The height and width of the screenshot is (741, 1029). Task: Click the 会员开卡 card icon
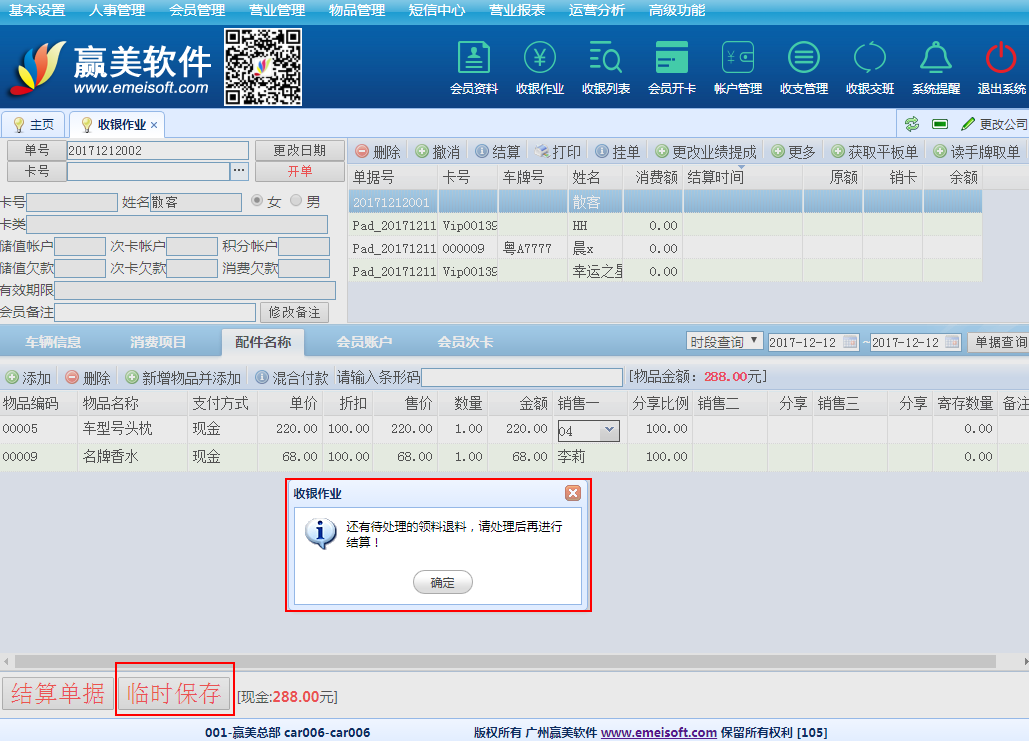672,58
